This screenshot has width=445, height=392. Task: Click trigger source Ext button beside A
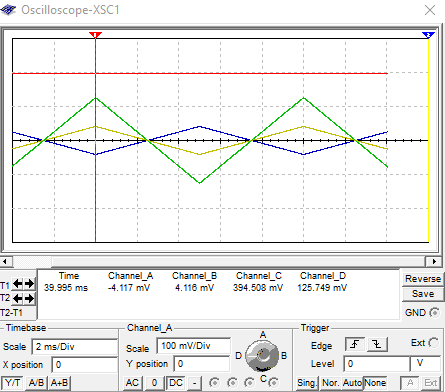click(431, 383)
